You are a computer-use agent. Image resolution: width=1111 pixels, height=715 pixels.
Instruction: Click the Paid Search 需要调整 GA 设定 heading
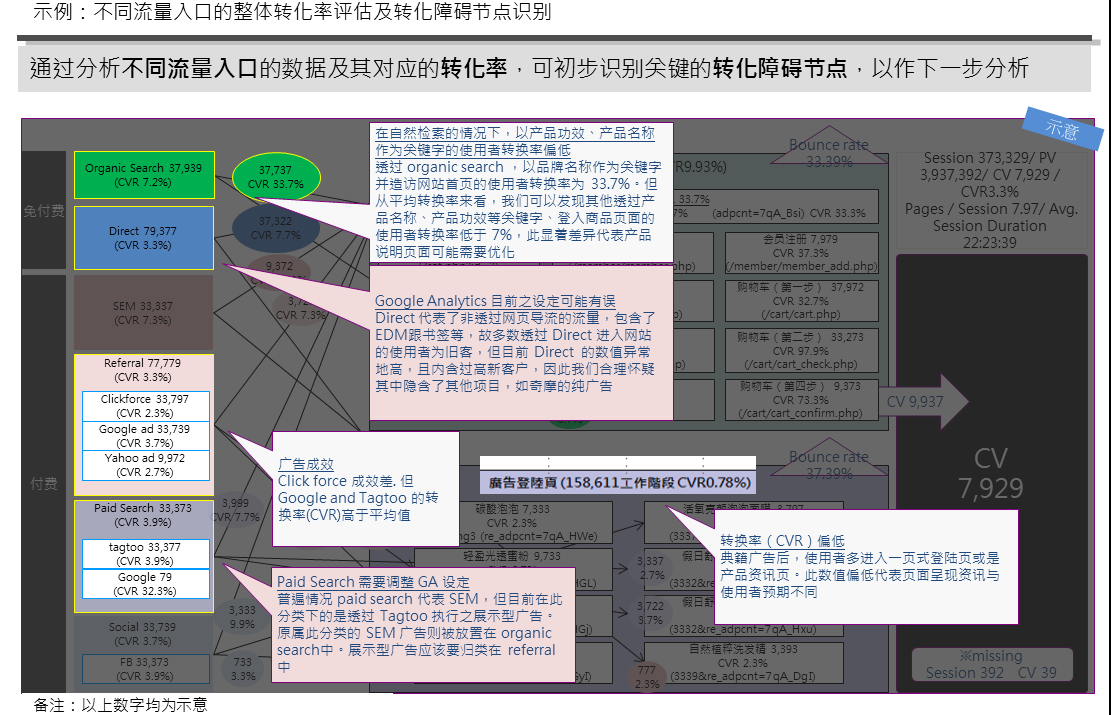click(373, 582)
